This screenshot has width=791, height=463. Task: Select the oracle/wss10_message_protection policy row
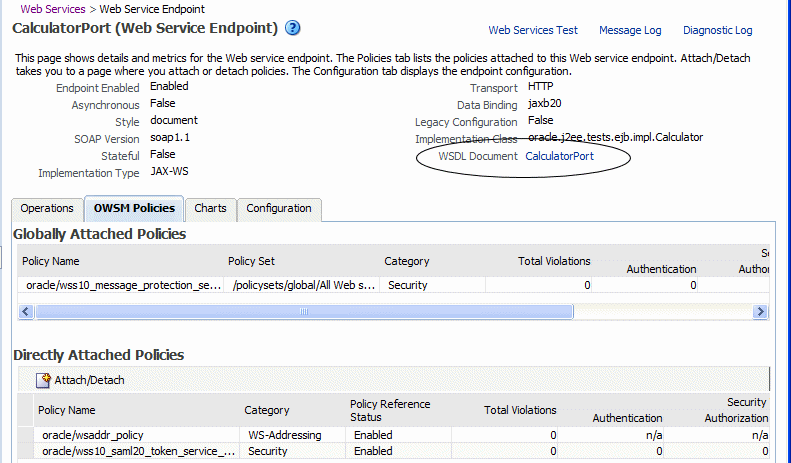click(123, 285)
